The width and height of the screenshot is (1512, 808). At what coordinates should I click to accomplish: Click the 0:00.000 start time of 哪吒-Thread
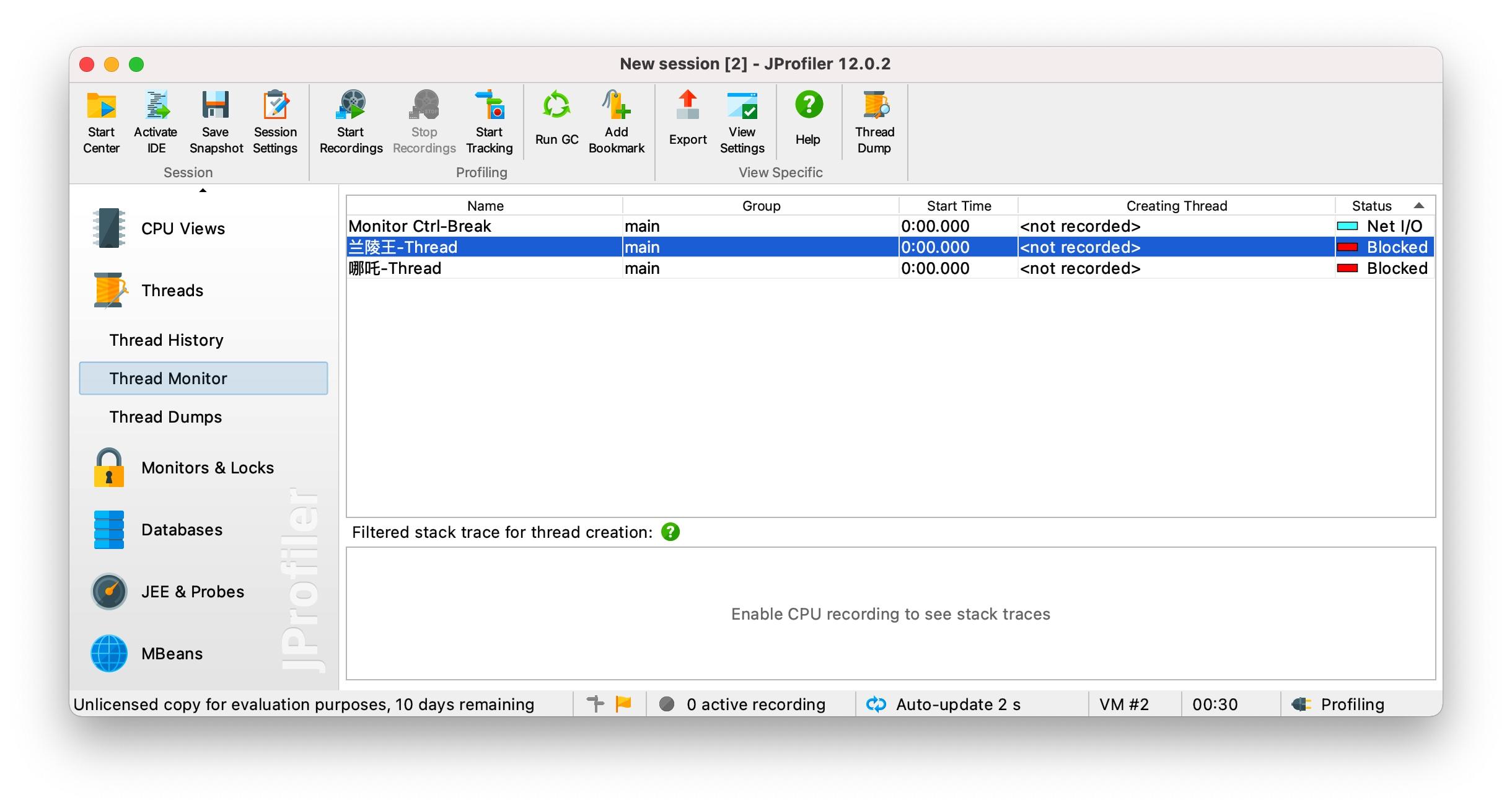pyautogui.click(x=935, y=268)
